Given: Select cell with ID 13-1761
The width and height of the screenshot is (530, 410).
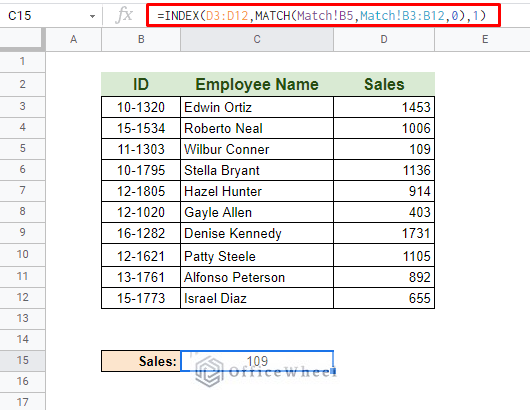Looking at the screenshot, I should (x=141, y=277).
